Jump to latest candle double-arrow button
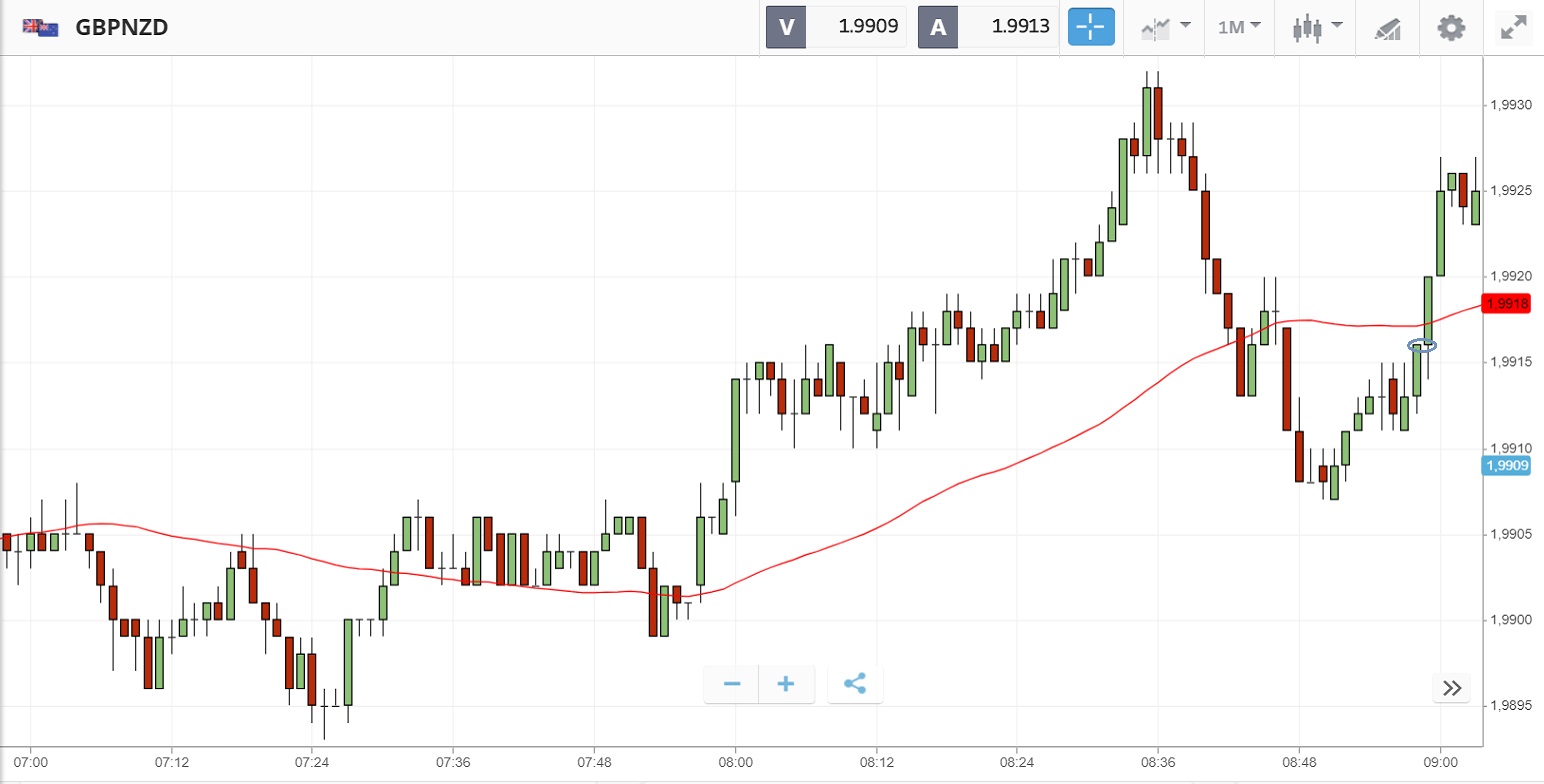 pyautogui.click(x=1452, y=688)
